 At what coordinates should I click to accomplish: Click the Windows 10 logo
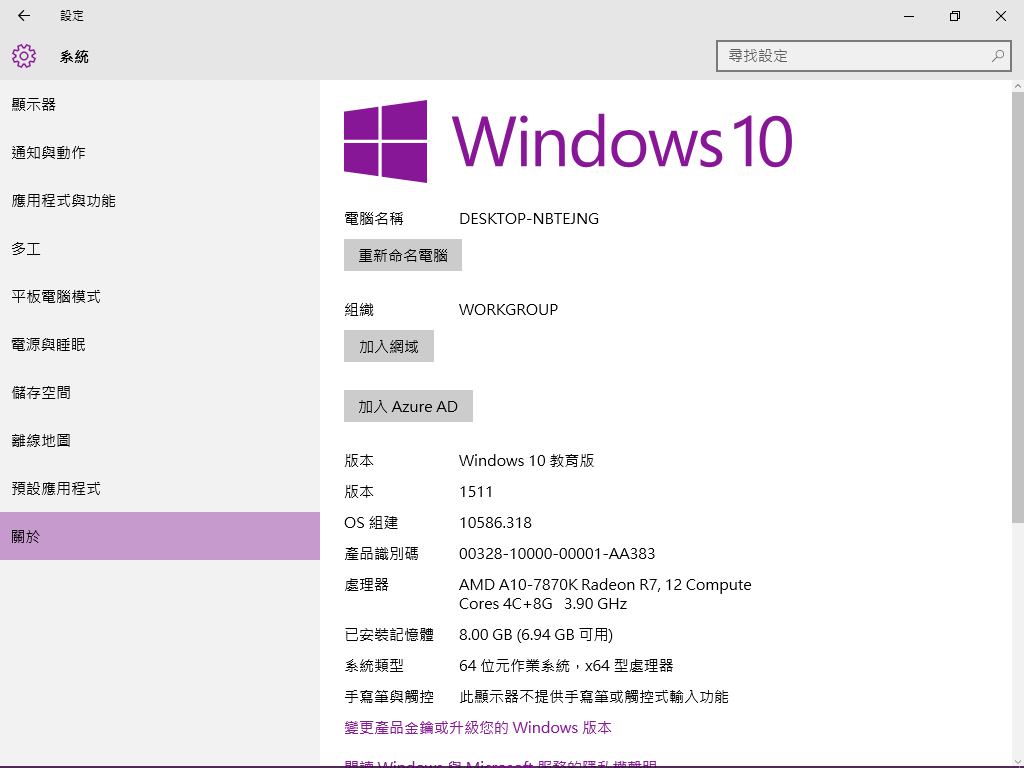tap(568, 141)
